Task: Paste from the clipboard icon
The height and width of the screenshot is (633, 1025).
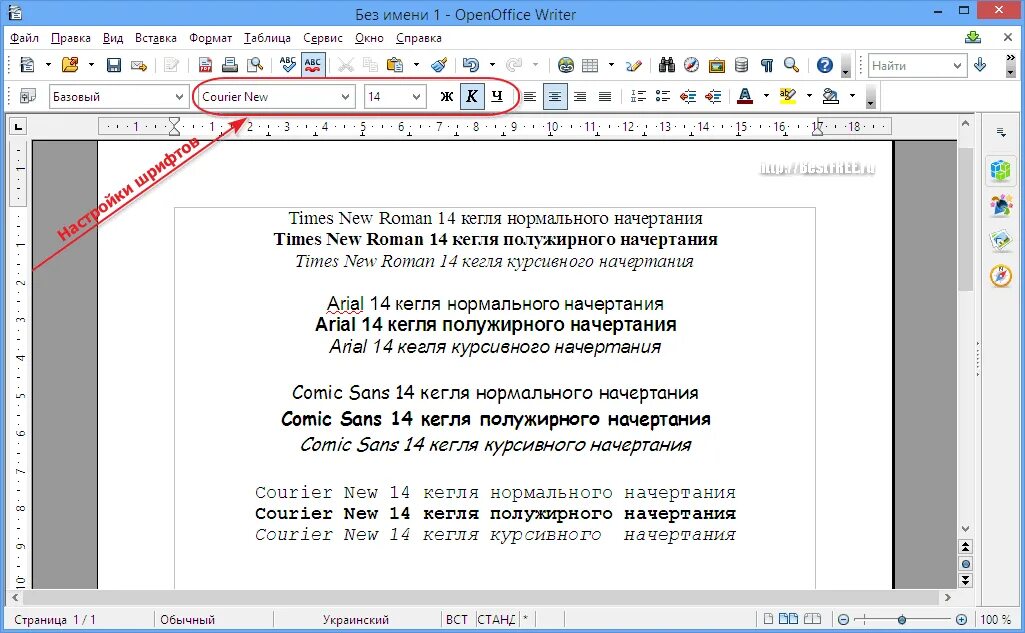Action: click(395, 65)
